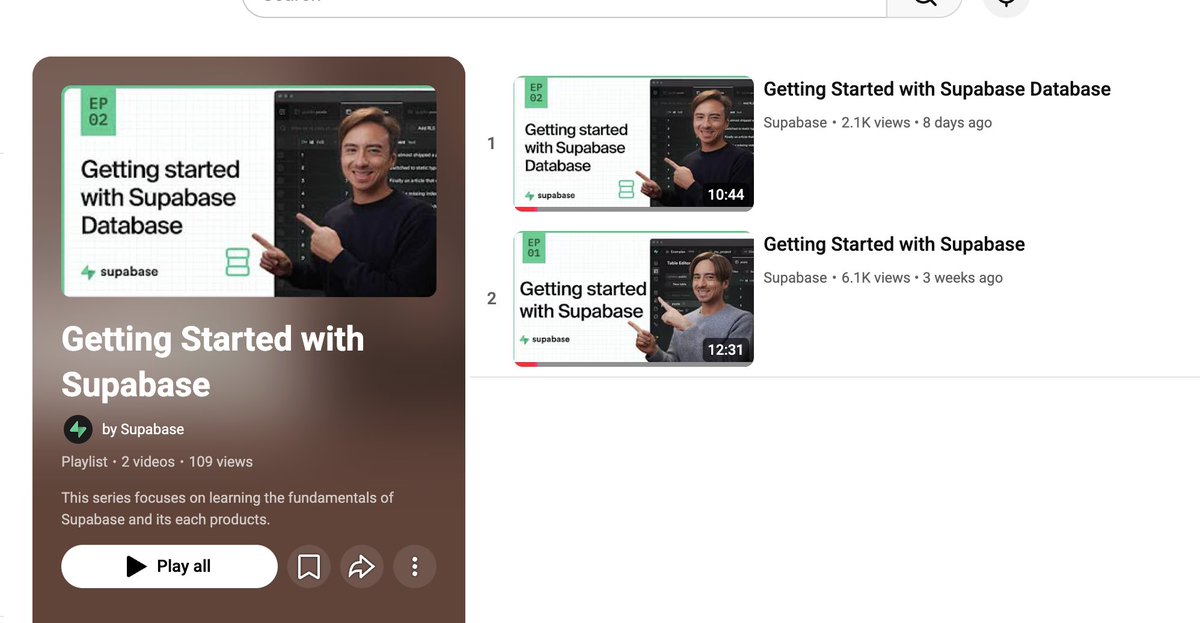Click the playlist description starting 'This series focuses'
This screenshot has height=623, width=1200.
(228, 508)
